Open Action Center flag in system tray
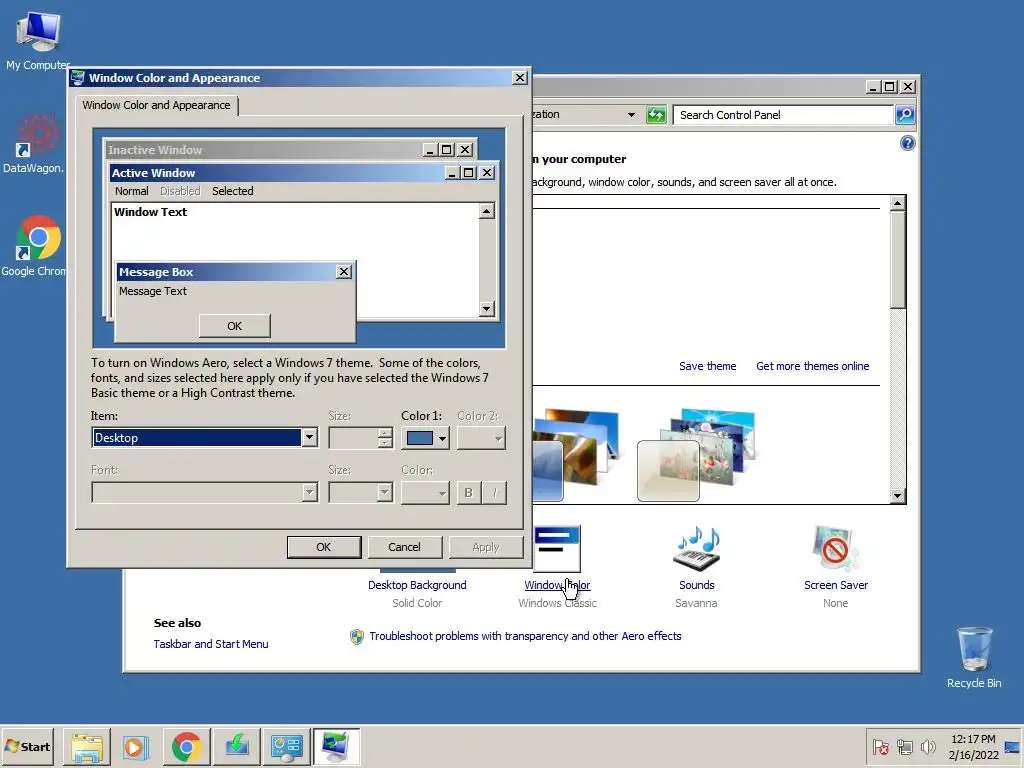This screenshot has width=1024, height=768. click(880, 746)
